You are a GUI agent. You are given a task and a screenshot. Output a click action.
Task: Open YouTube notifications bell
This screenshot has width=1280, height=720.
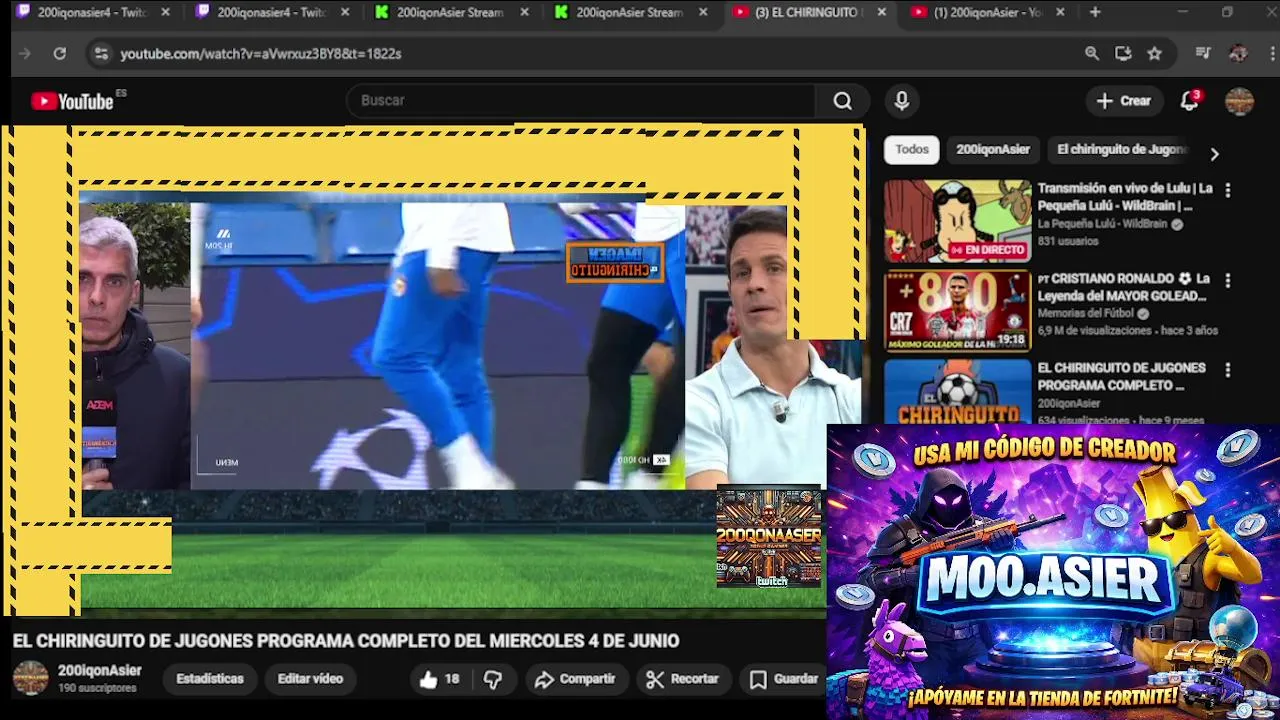(1189, 101)
